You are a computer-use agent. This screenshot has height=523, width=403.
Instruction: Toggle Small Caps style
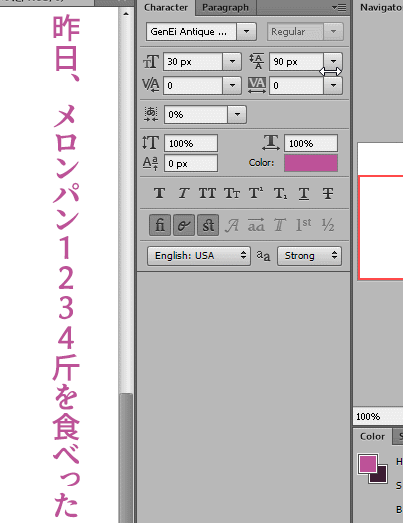[232, 193]
